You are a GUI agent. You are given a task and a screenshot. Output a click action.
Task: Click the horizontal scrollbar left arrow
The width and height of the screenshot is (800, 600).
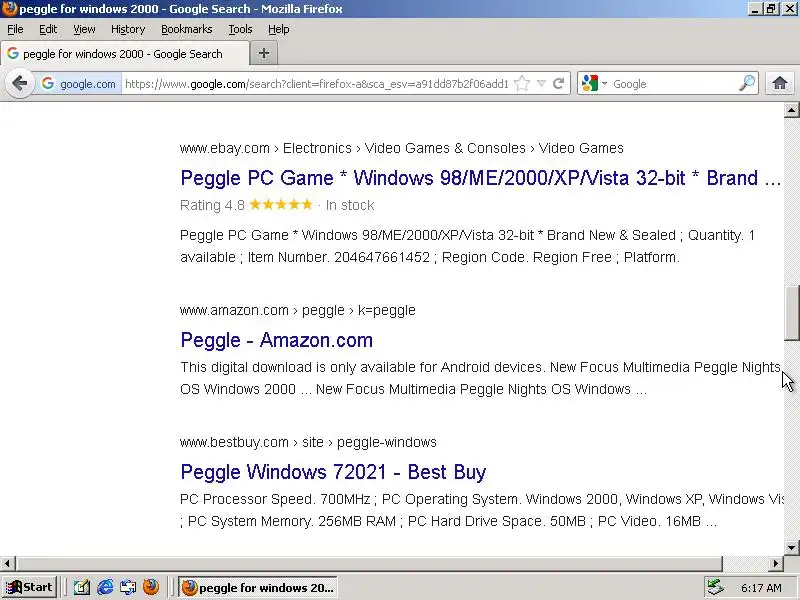[x=7, y=563]
